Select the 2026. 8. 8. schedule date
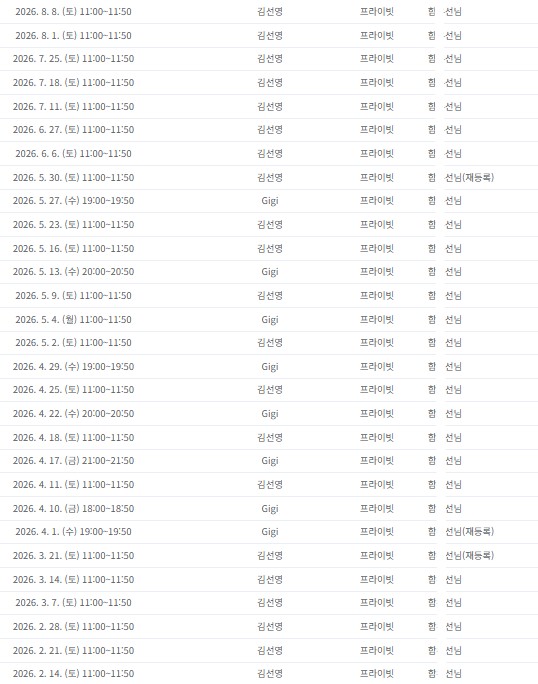This screenshot has width=538, height=684. tap(73, 12)
